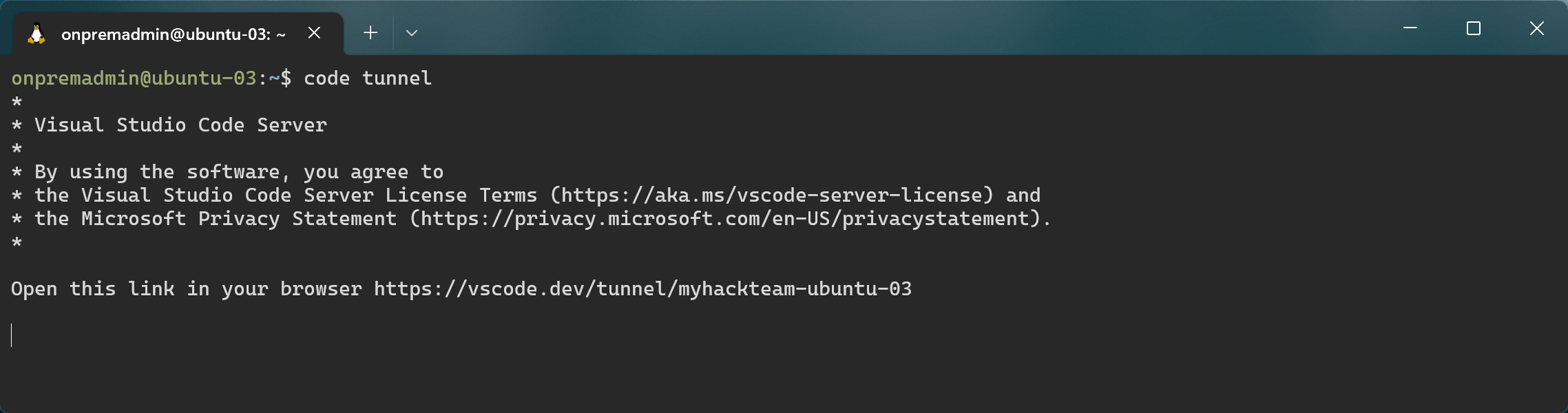The image size is (1568, 413).
Task: Click the Visual Studio Code Server banner line
Action: click(x=178, y=125)
